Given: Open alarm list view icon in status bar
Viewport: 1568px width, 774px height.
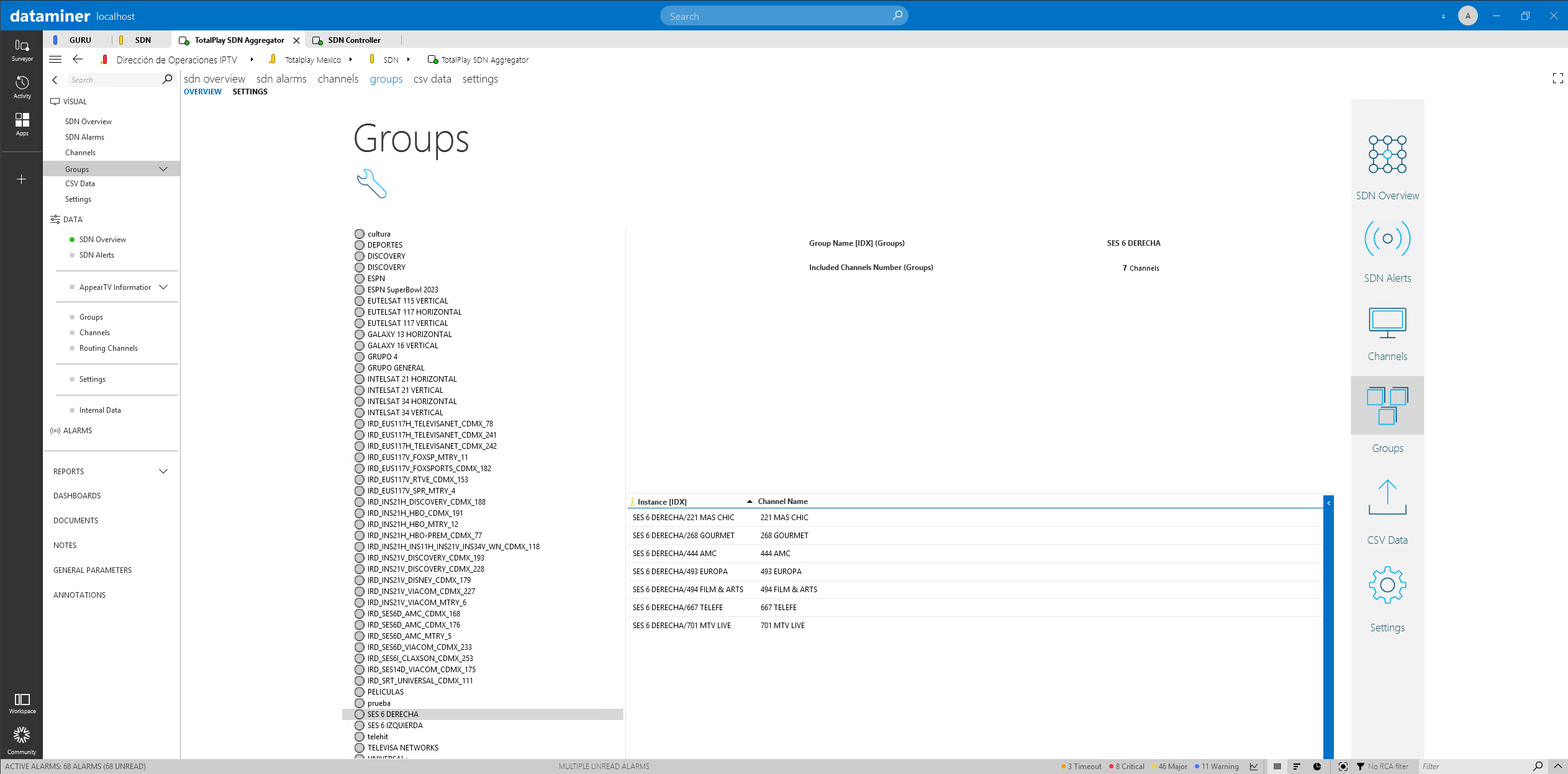Looking at the screenshot, I should (x=1277, y=767).
